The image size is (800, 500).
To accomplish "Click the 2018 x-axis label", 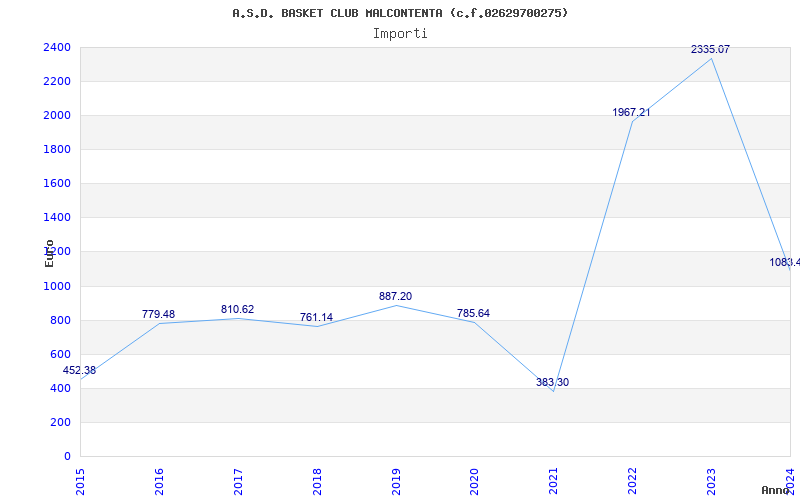I will [x=317, y=481].
